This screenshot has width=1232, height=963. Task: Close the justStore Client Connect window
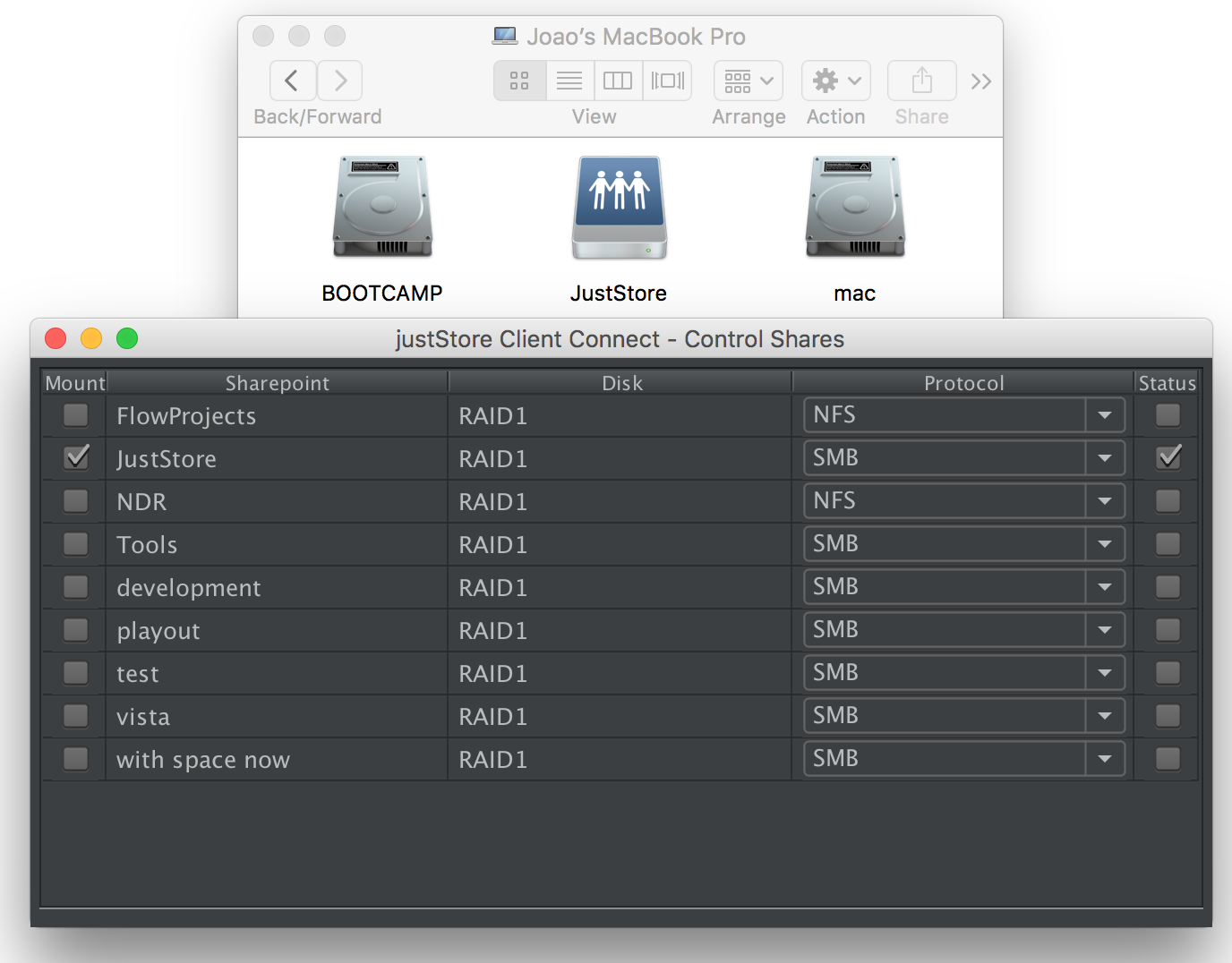(56, 338)
